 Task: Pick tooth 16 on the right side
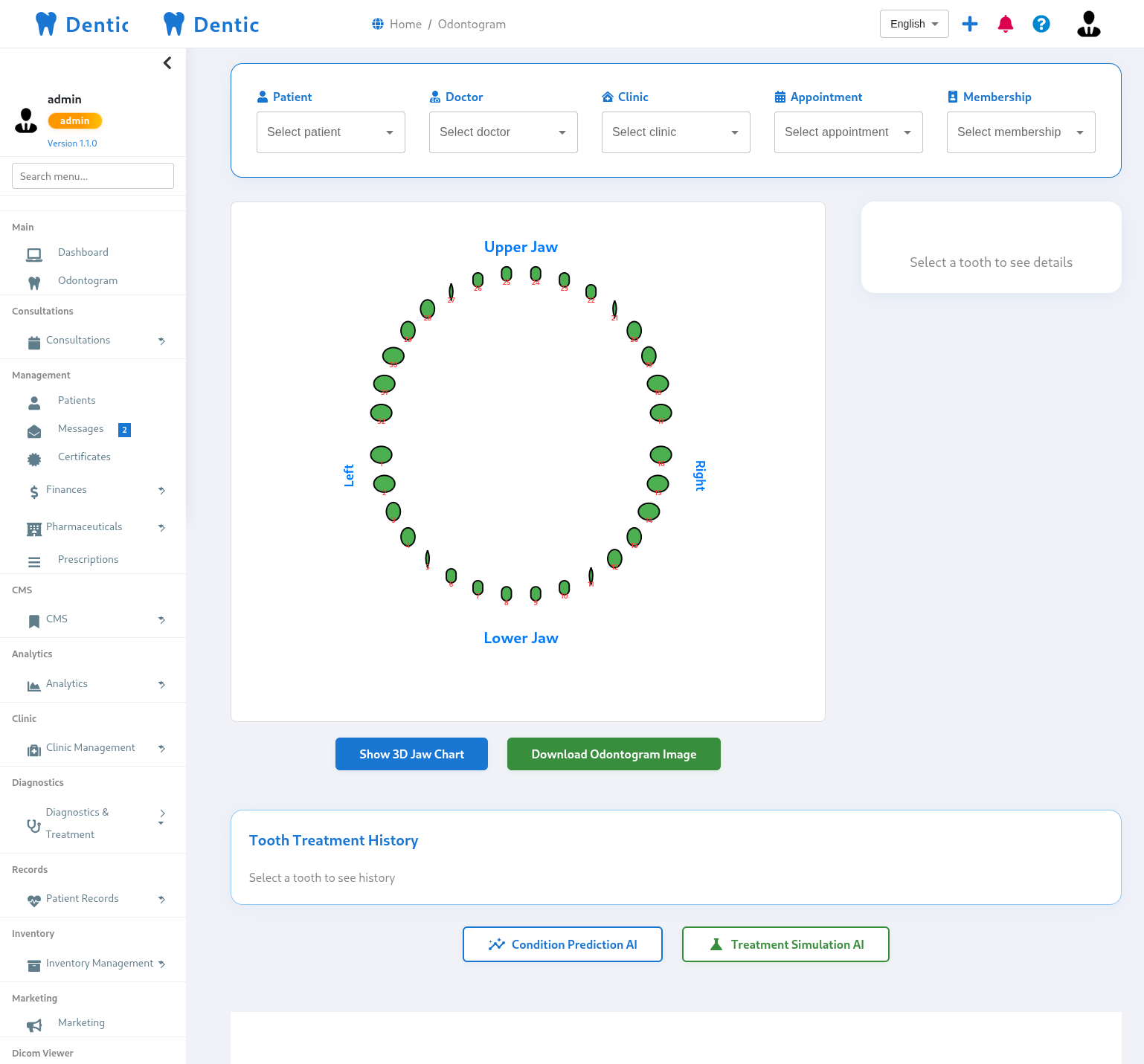tap(661, 454)
